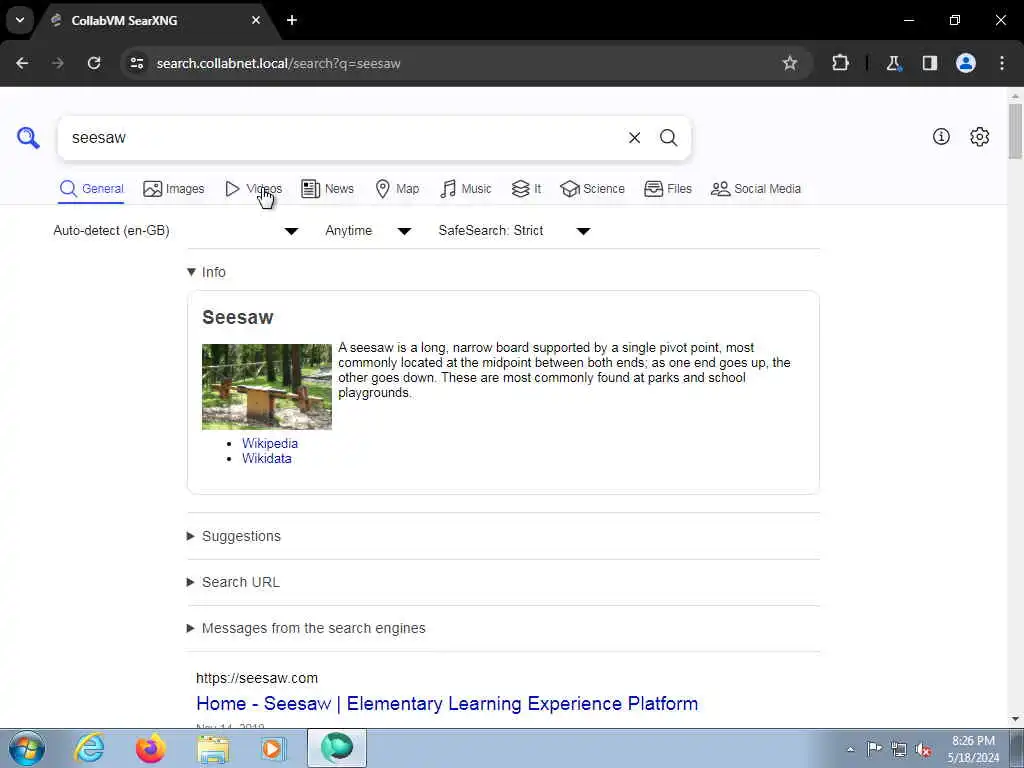Reload the current page
The image size is (1024, 768).
coord(94,63)
